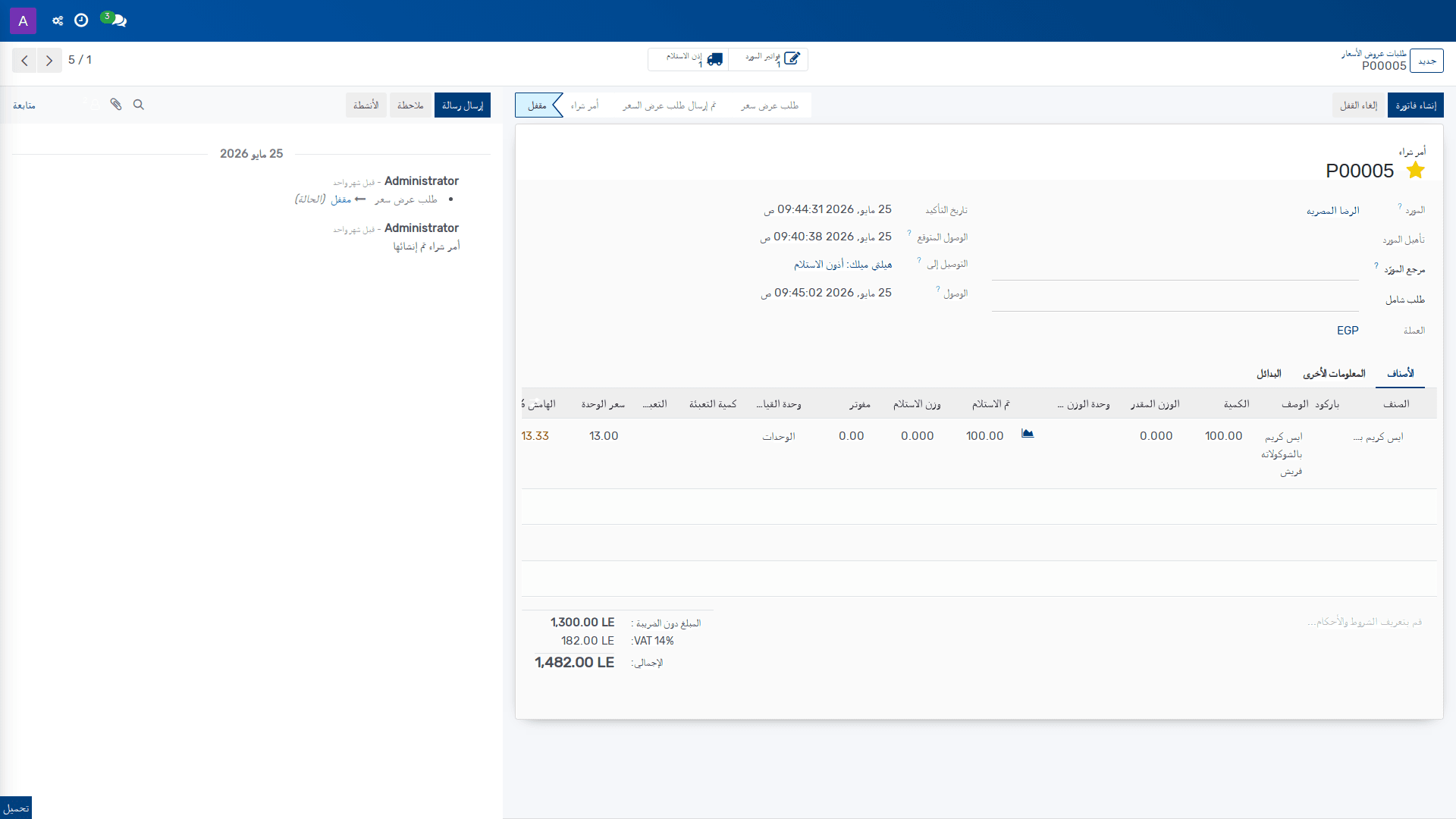The height and width of the screenshot is (819, 1456).
Task: Switch to the الأصناف tab
Action: point(1400,373)
